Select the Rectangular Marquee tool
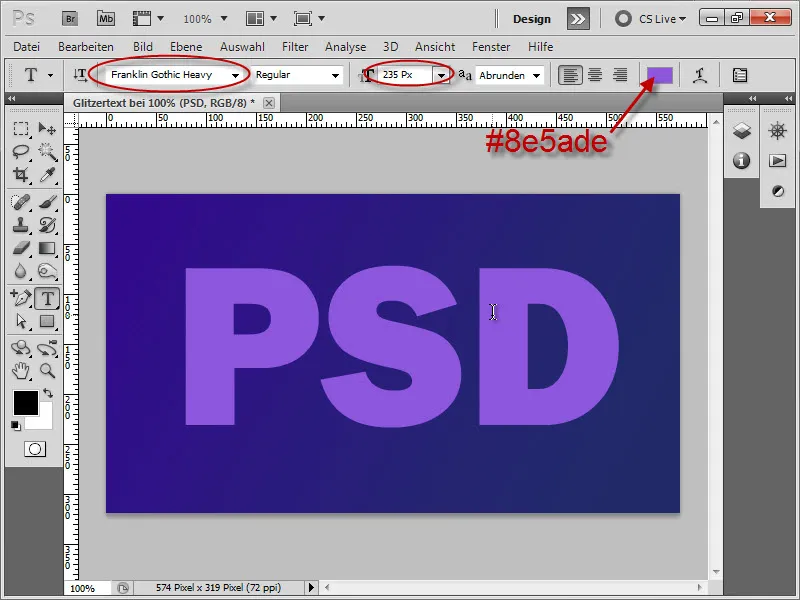The image size is (800, 600). pyautogui.click(x=21, y=129)
